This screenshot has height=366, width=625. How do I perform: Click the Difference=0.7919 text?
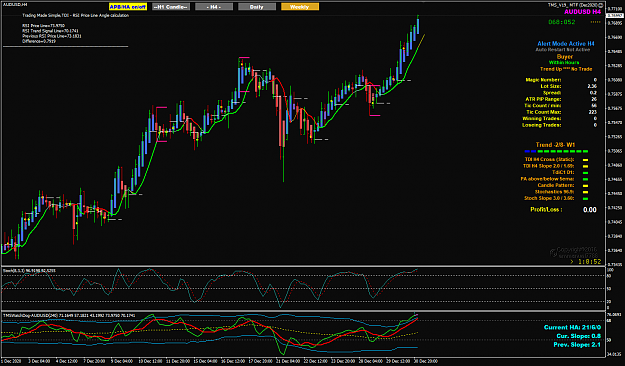(x=39, y=41)
